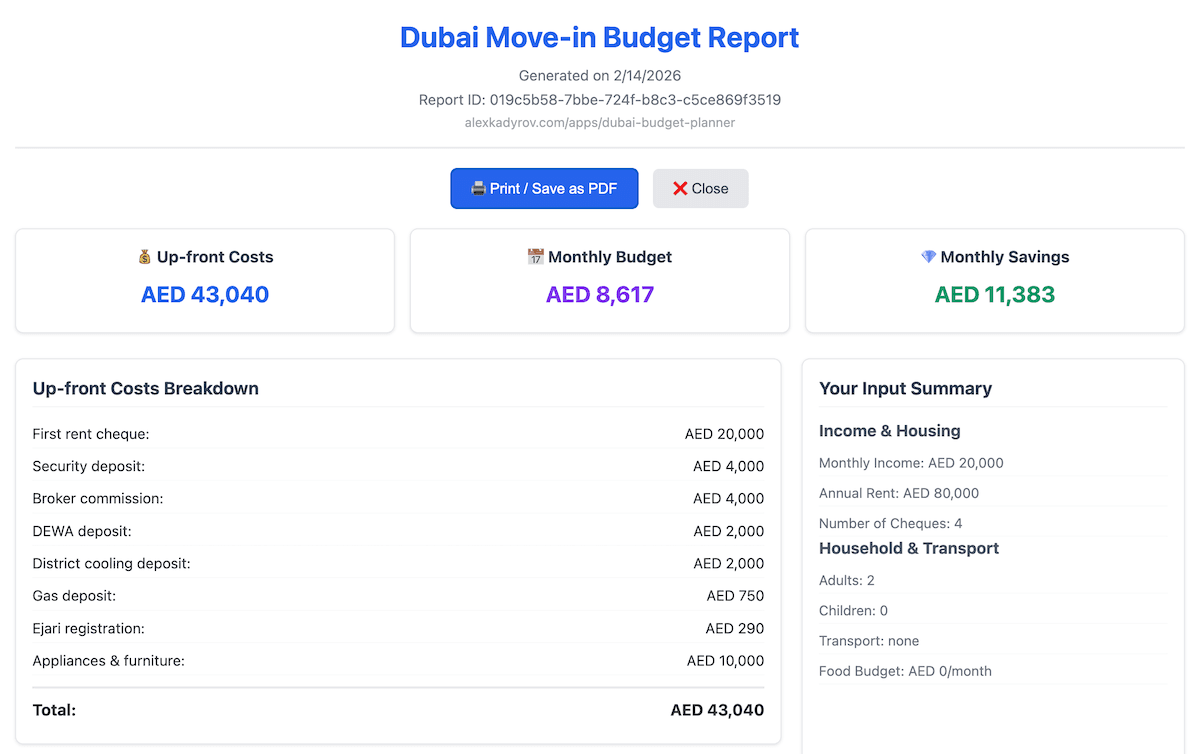Screen dimensions: 1200x754
Task: Click the money bag icon beside Up-front Costs
Action: 145,257
